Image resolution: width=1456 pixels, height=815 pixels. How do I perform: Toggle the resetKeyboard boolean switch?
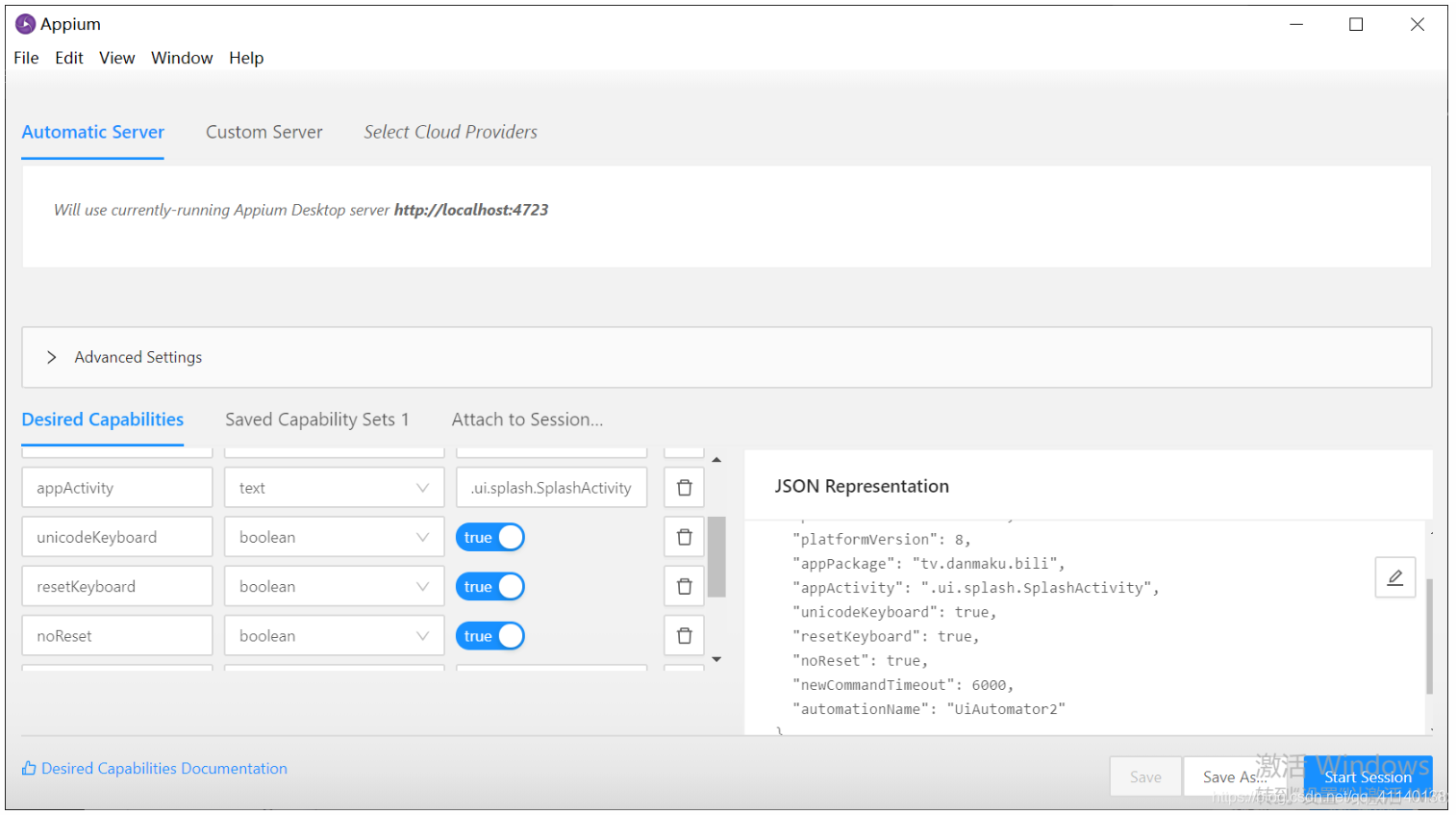pos(490,586)
